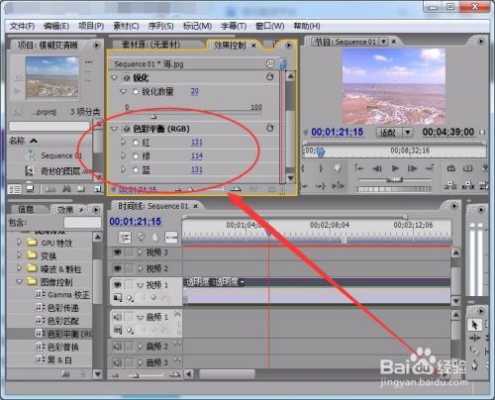Toggle visibility eye for 视频 2 track
Viewport: 495px width, 400px height.
click(x=117, y=268)
